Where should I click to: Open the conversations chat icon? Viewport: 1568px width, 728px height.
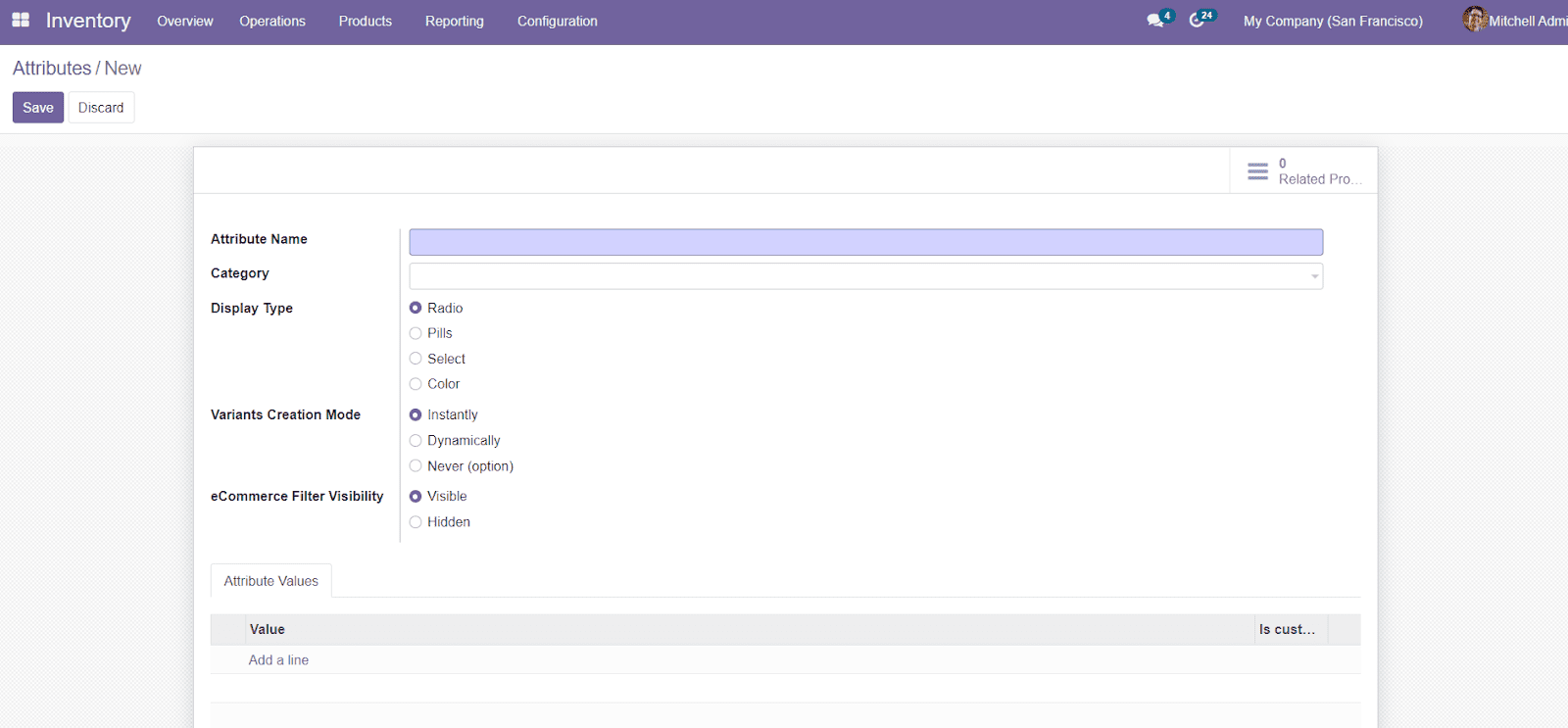1155,21
